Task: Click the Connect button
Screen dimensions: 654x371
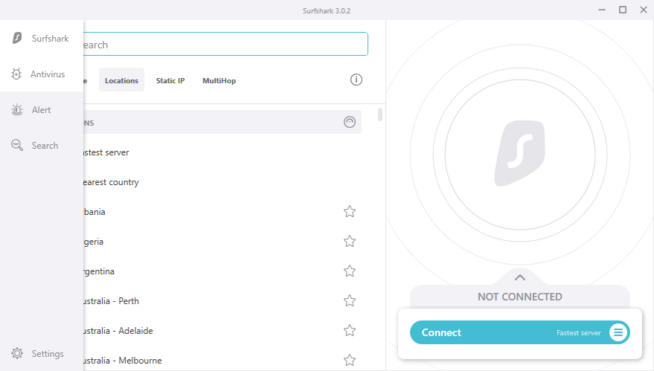Action: (x=520, y=333)
